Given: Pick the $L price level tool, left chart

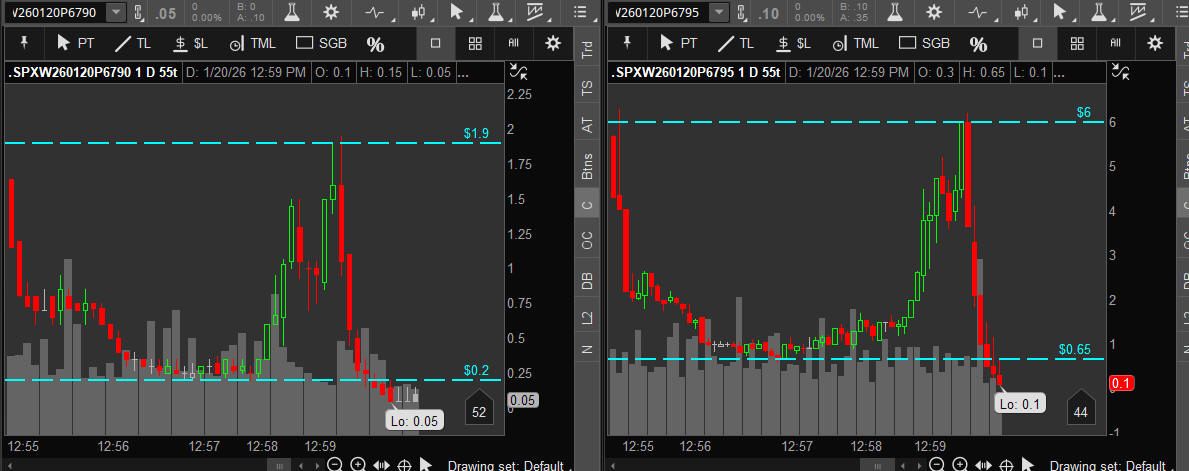Looking at the screenshot, I should [190, 43].
